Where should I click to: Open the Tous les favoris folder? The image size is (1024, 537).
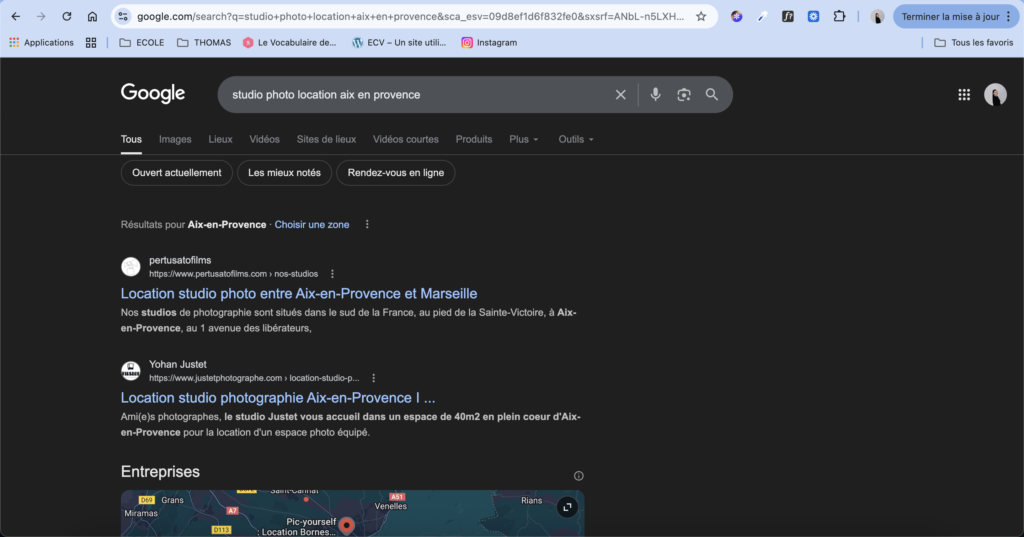(x=974, y=42)
